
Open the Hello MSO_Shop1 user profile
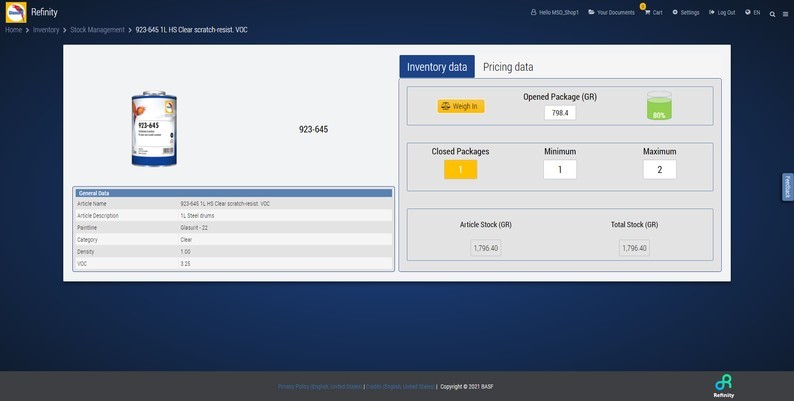[554, 12]
